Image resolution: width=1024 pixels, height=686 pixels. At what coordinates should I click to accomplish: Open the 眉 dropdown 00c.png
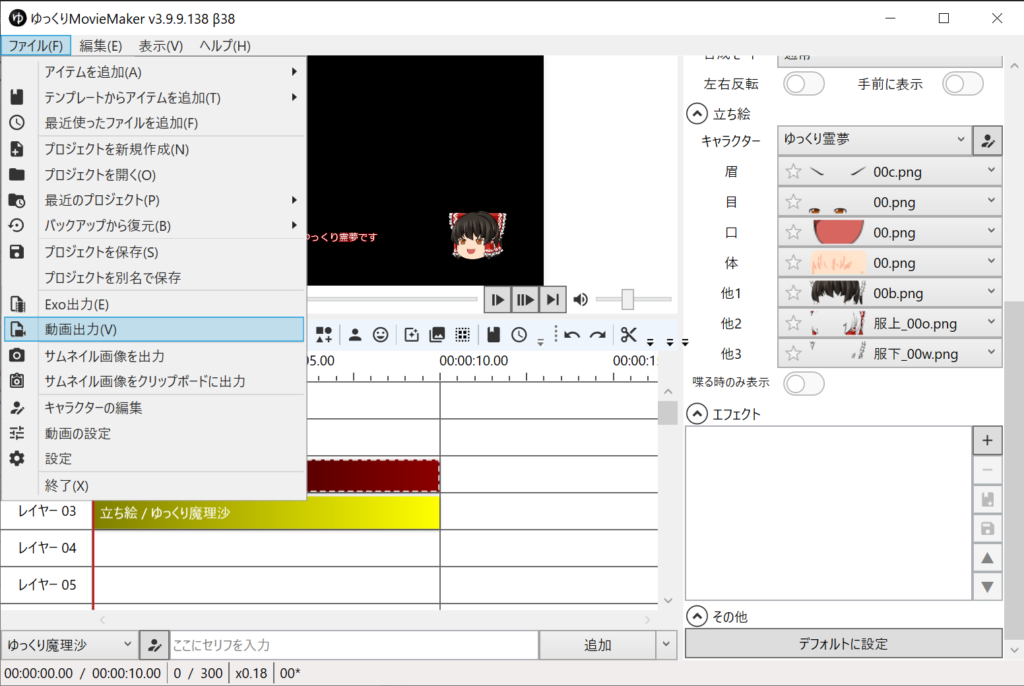pos(889,172)
